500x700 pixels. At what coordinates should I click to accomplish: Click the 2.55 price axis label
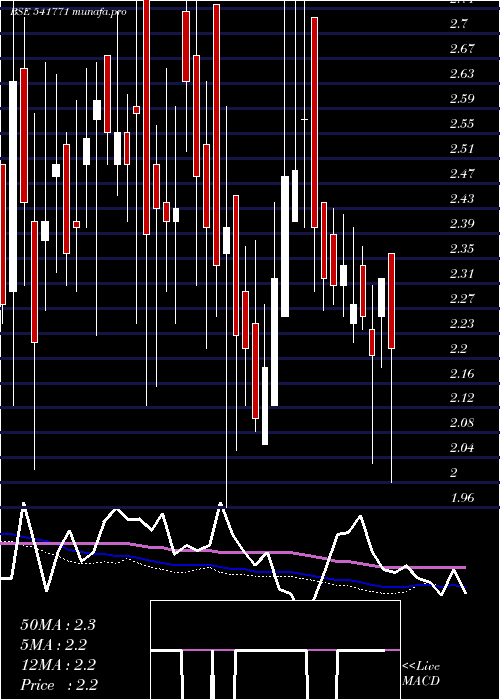(462, 123)
